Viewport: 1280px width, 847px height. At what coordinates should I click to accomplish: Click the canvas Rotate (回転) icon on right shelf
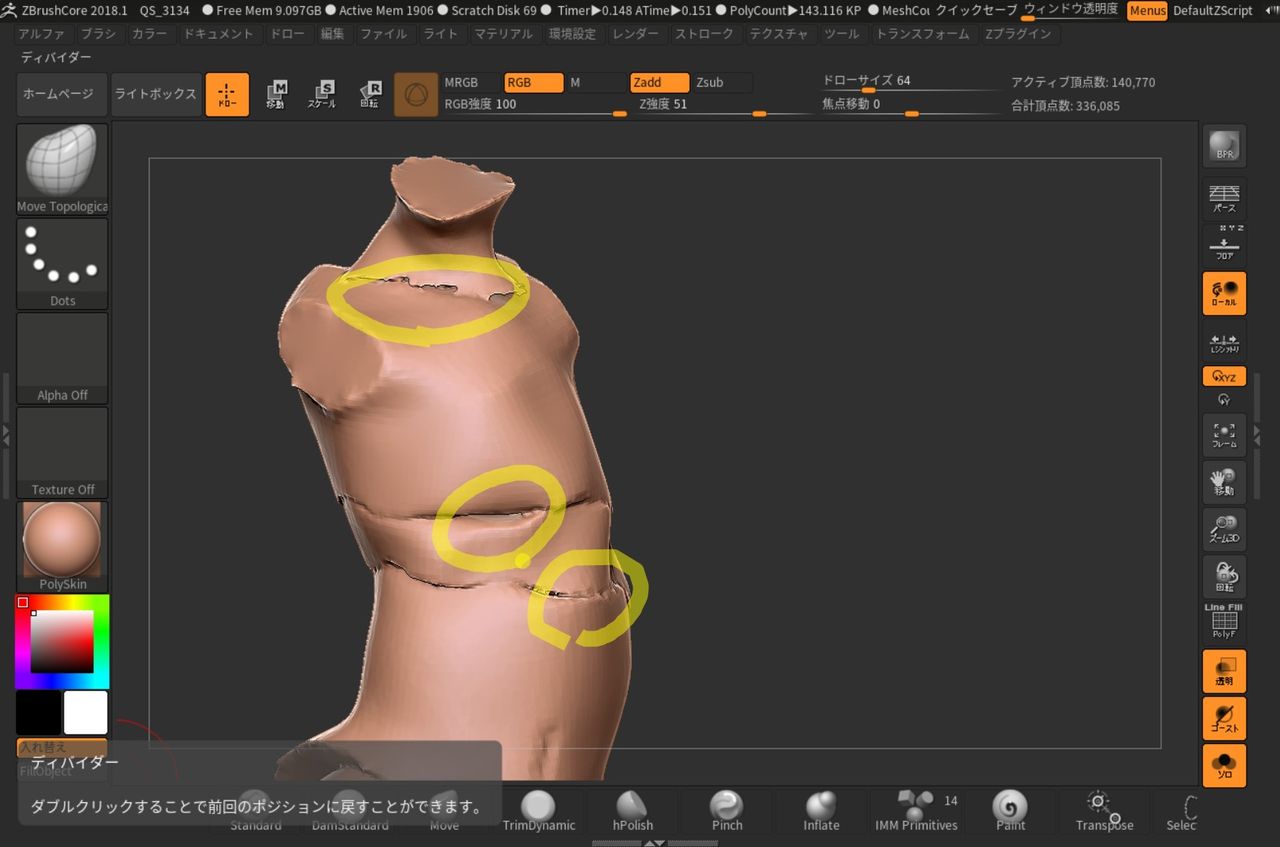click(x=1224, y=577)
